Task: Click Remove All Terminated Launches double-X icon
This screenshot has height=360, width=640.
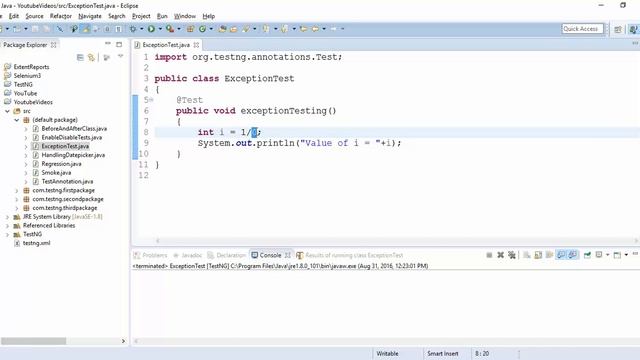Action: coord(512,255)
